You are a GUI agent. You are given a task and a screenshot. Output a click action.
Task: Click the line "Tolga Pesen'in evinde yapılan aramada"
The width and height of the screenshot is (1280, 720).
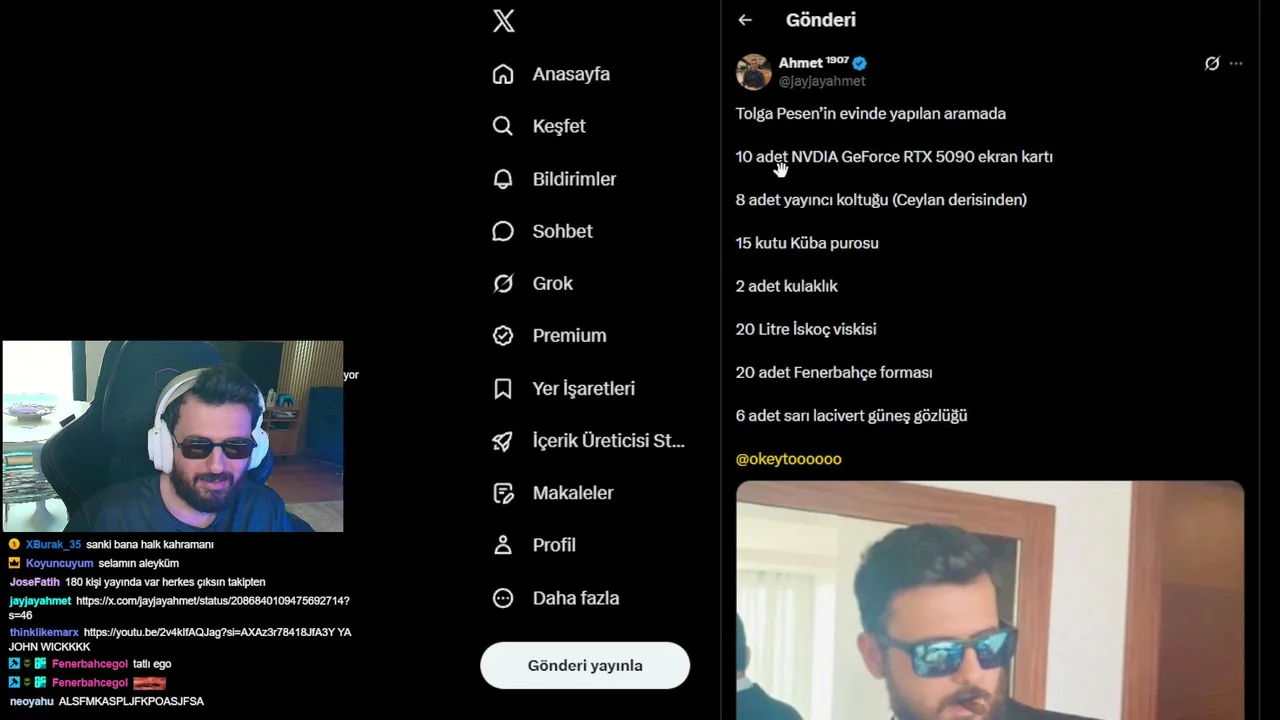click(x=871, y=114)
